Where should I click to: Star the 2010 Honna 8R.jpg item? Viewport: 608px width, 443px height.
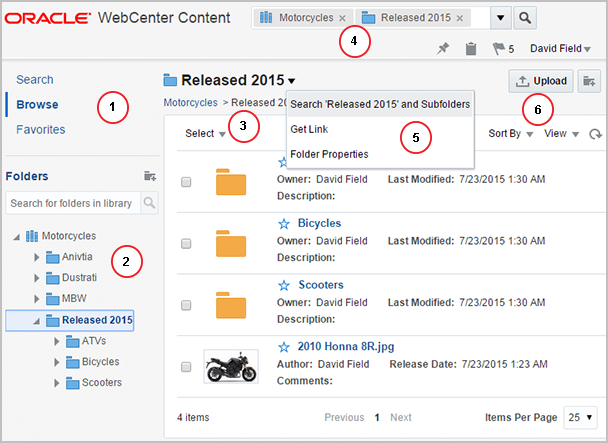[x=284, y=347]
